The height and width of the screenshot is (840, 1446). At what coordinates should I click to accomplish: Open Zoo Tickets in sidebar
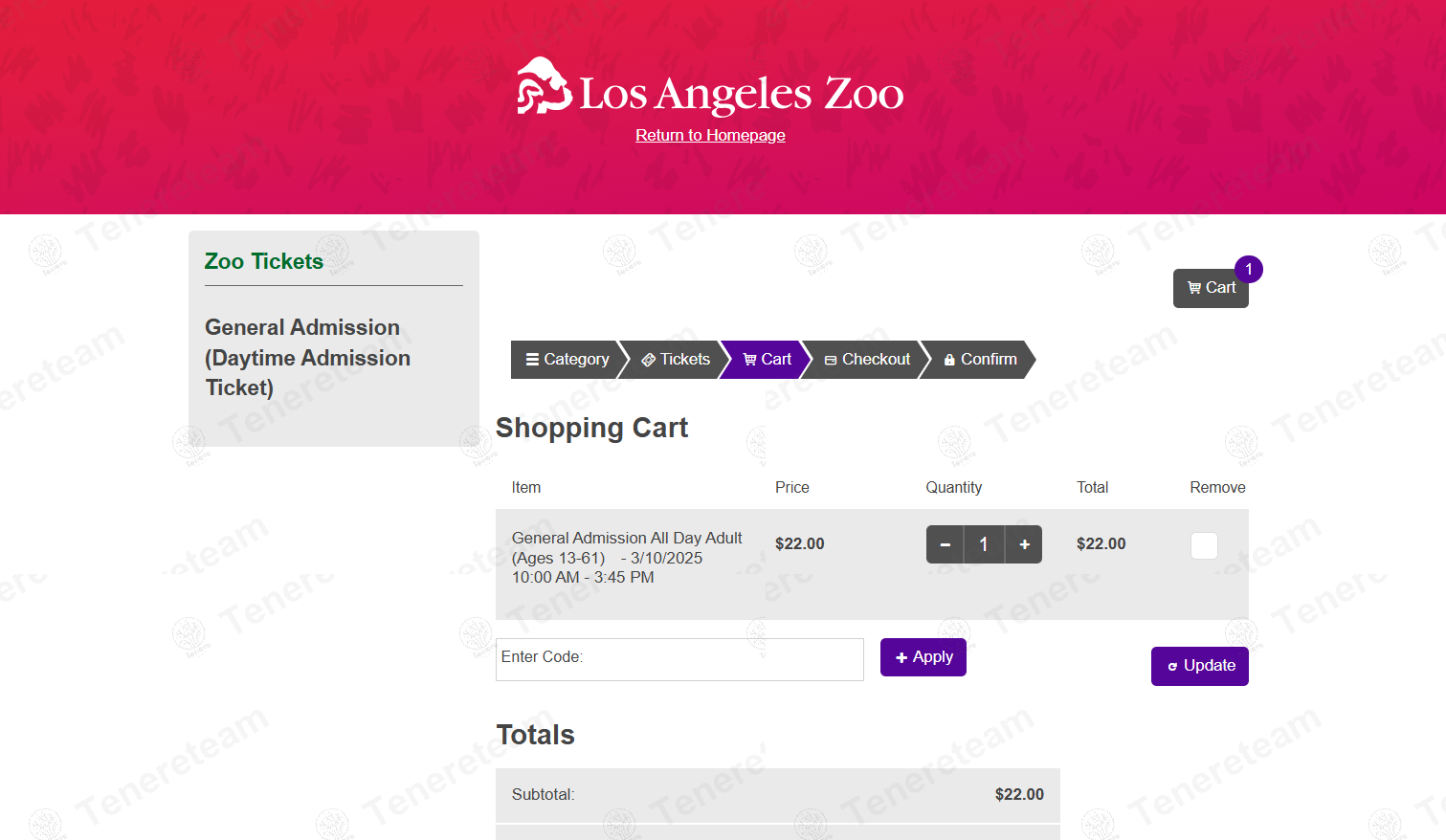[x=264, y=261]
